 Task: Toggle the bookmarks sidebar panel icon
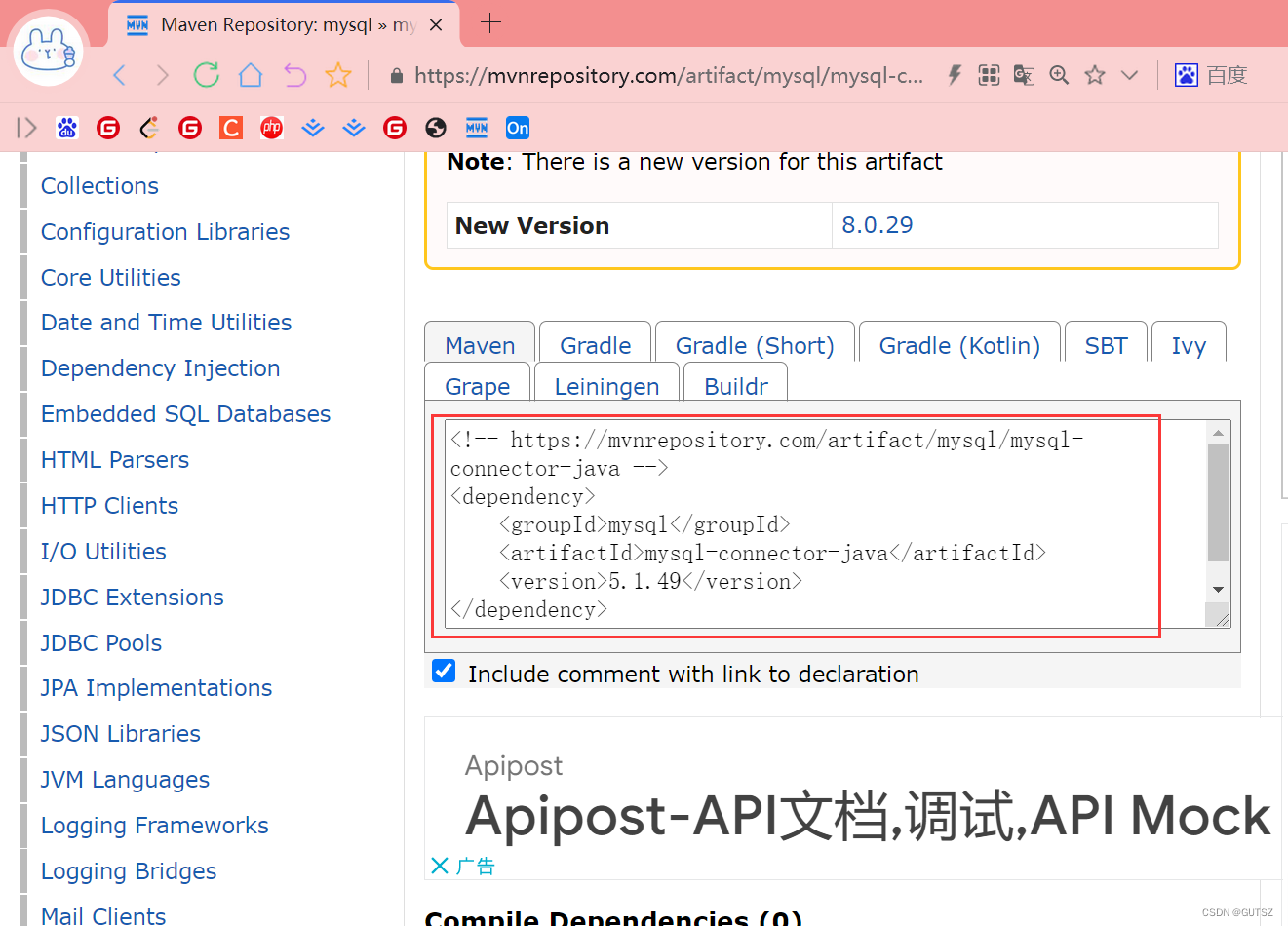tap(26, 128)
